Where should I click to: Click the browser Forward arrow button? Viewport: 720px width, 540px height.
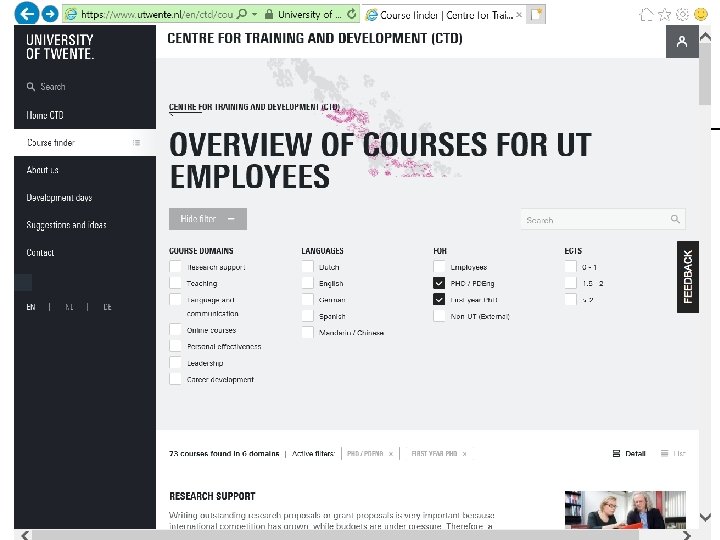click(x=50, y=14)
